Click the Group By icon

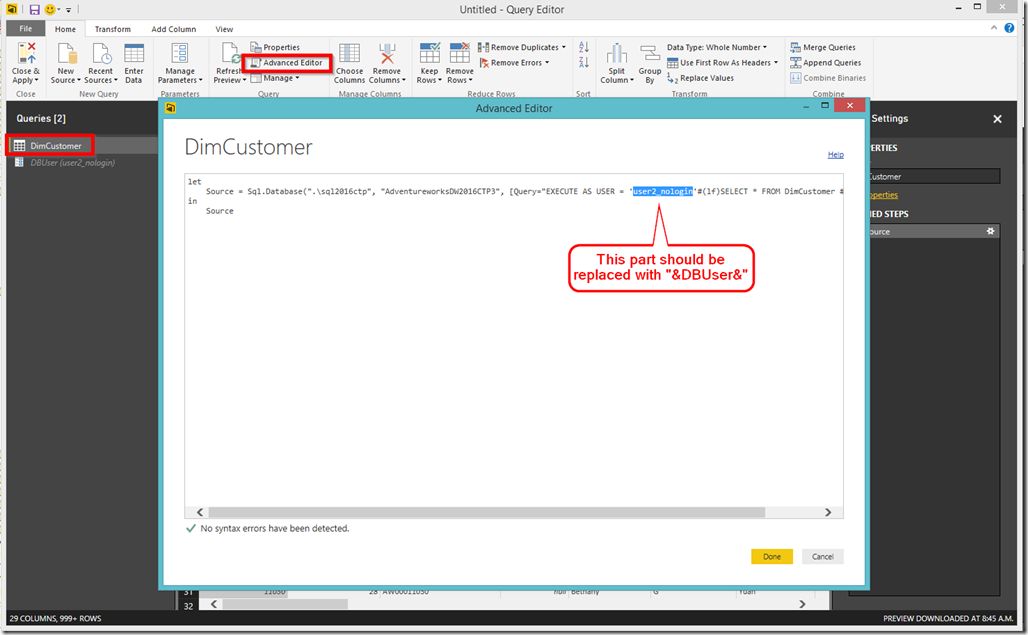(650, 53)
